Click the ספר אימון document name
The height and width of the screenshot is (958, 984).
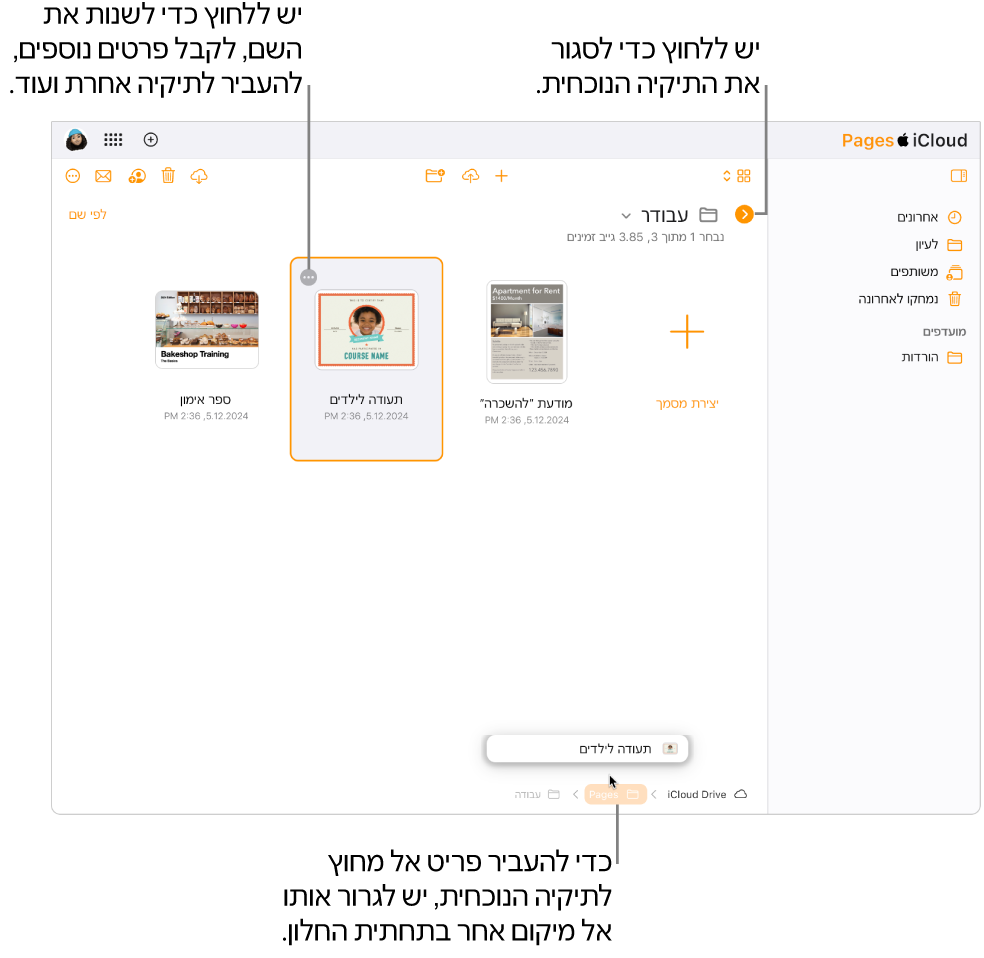pyautogui.click(x=206, y=400)
